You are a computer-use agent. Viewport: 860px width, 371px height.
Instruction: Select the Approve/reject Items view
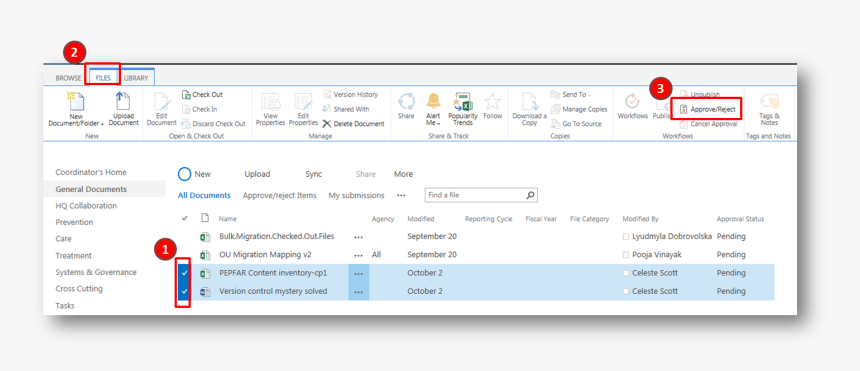coord(279,195)
